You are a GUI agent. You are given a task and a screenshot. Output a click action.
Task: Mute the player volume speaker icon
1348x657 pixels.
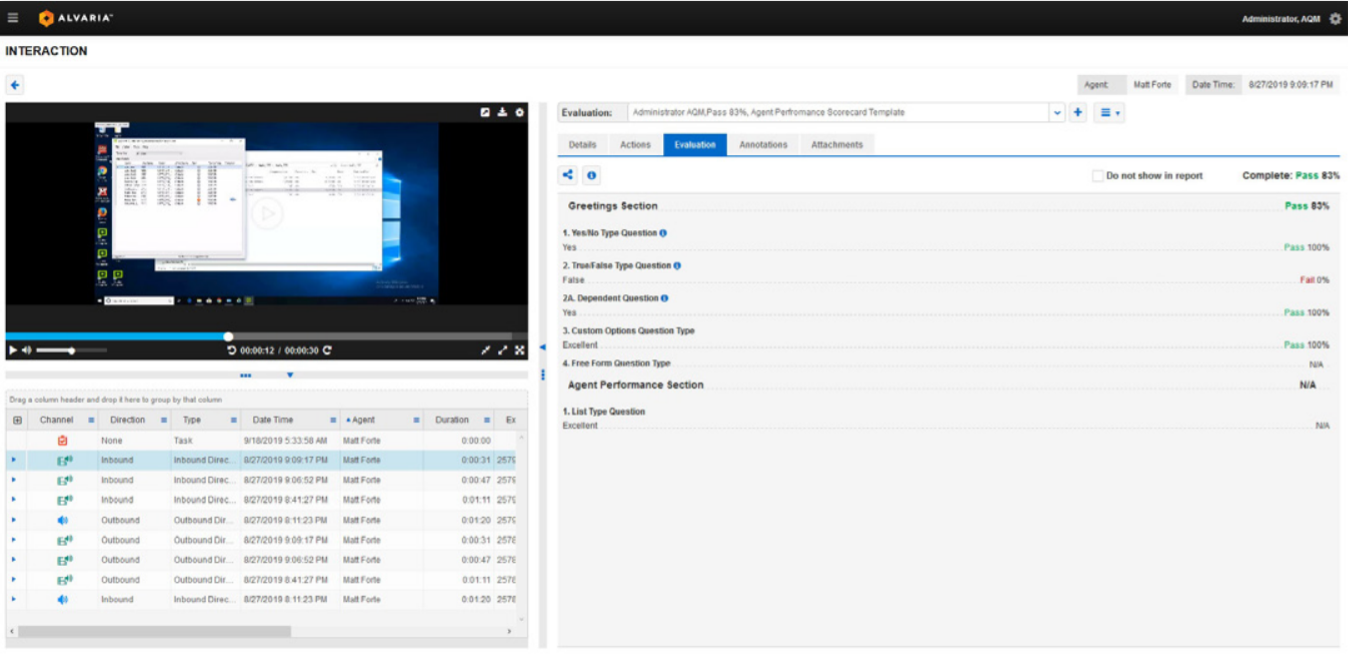click(x=26, y=348)
